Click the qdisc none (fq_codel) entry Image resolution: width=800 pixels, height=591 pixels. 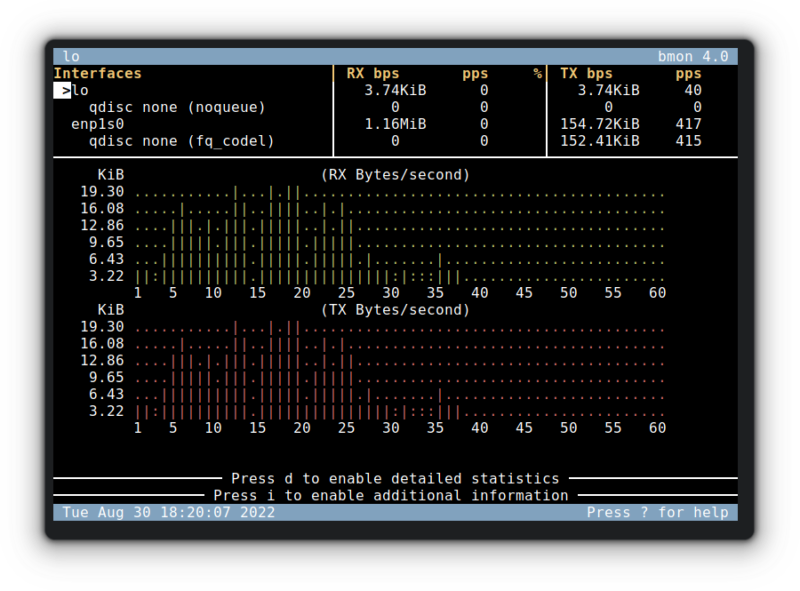pos(181,141)
